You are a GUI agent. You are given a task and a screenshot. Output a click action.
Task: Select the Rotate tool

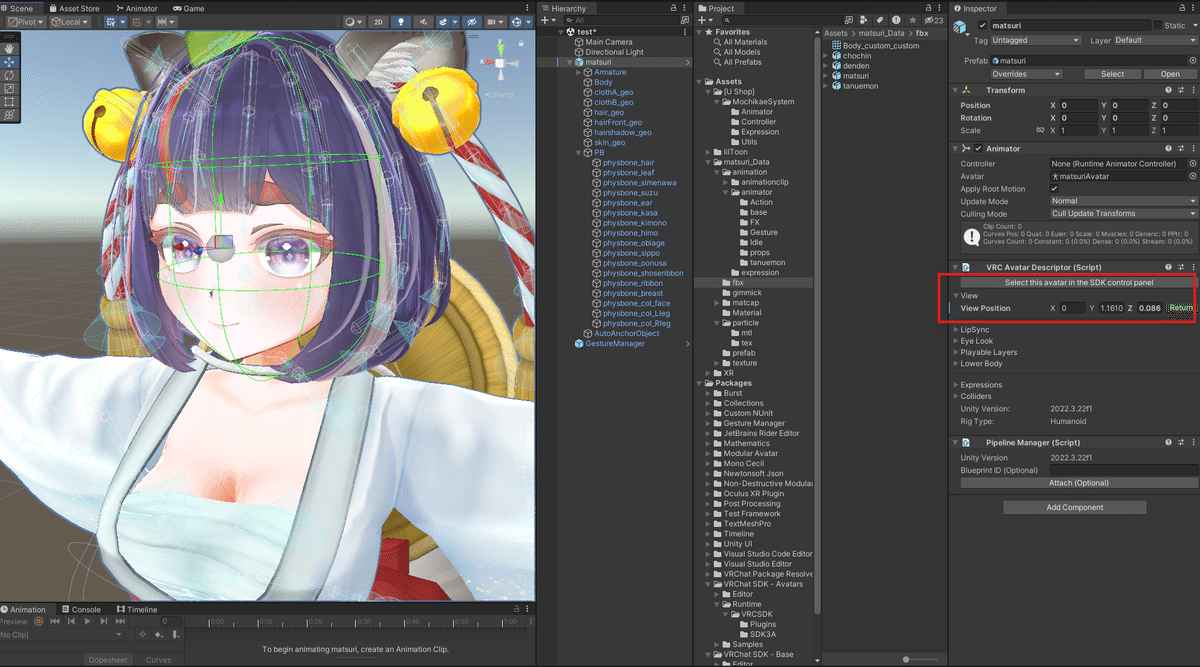pos(9,76)
